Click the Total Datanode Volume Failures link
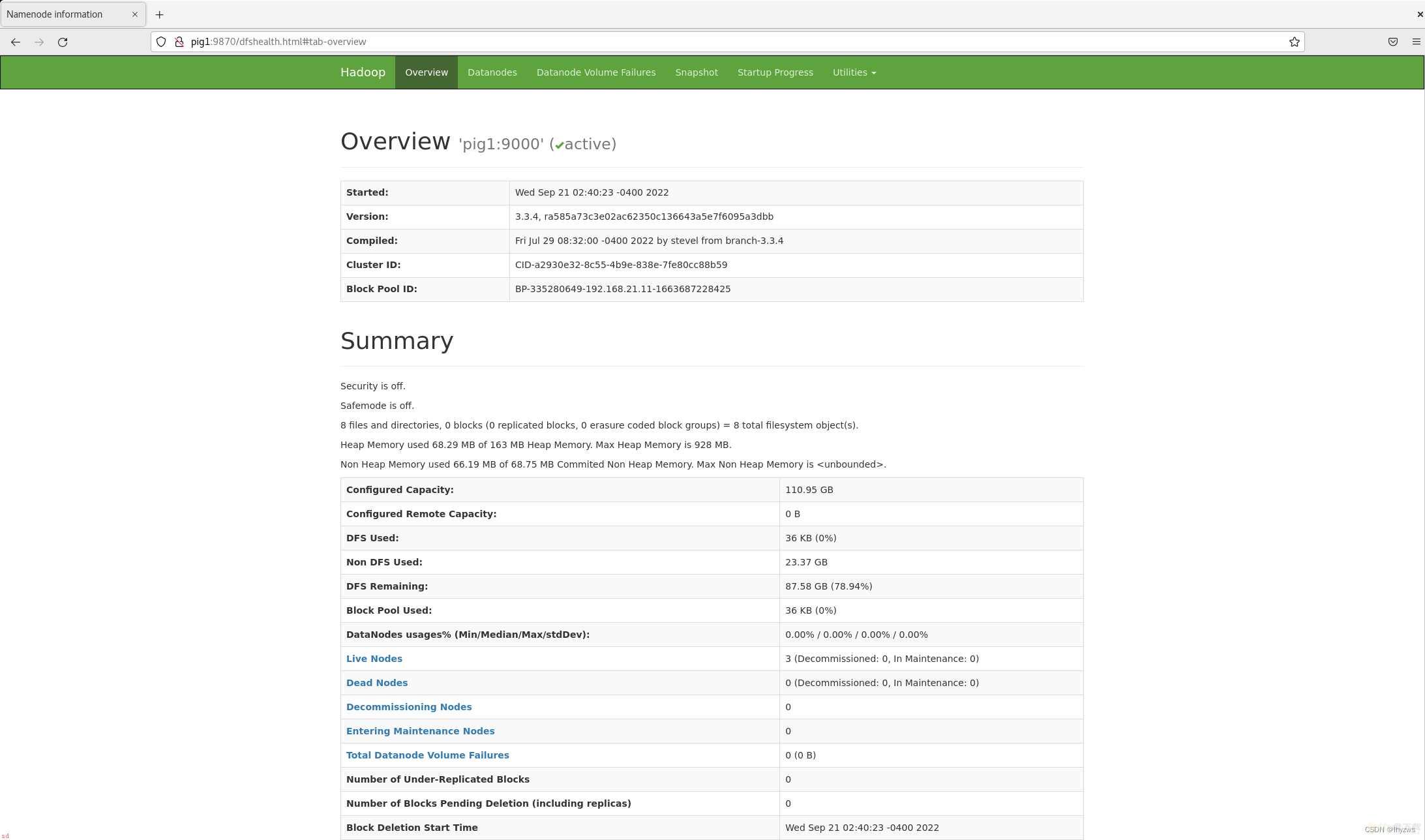 coord(428,755)
